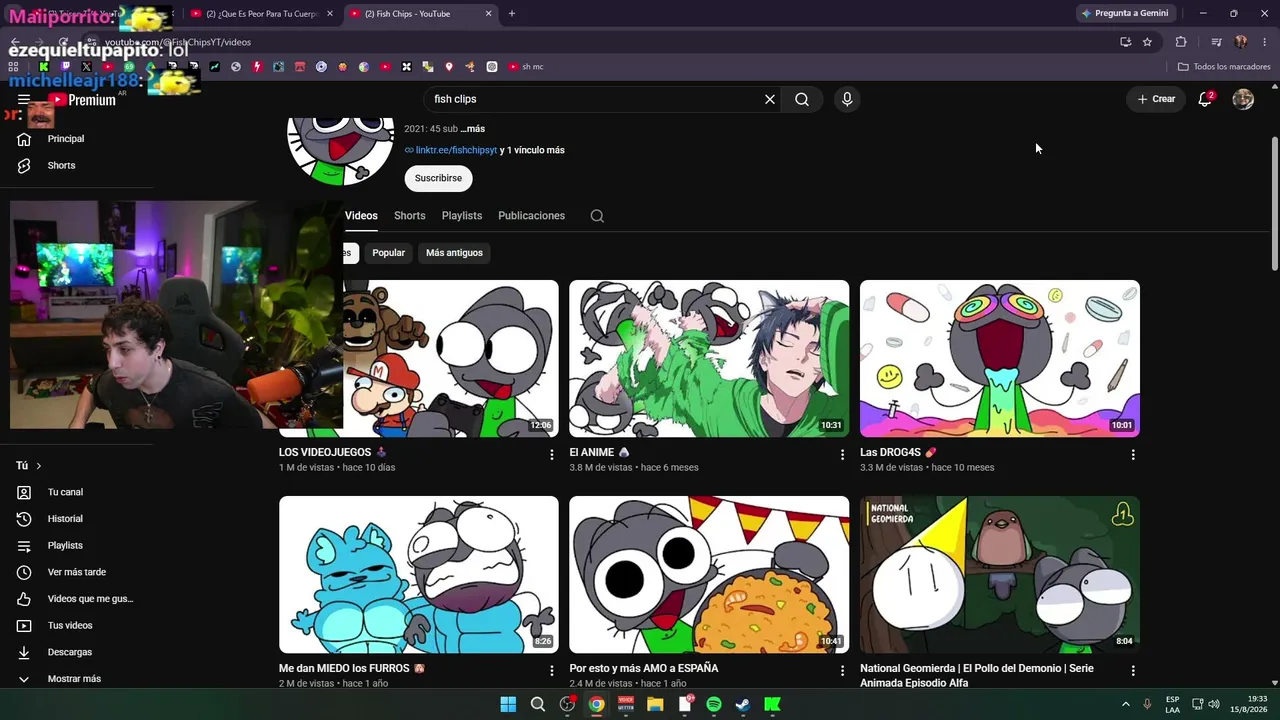This screenshot has width=1280, height=720.
Task: Select the Fish Chips - YouTube browser tab
Action: pos(421,14)
